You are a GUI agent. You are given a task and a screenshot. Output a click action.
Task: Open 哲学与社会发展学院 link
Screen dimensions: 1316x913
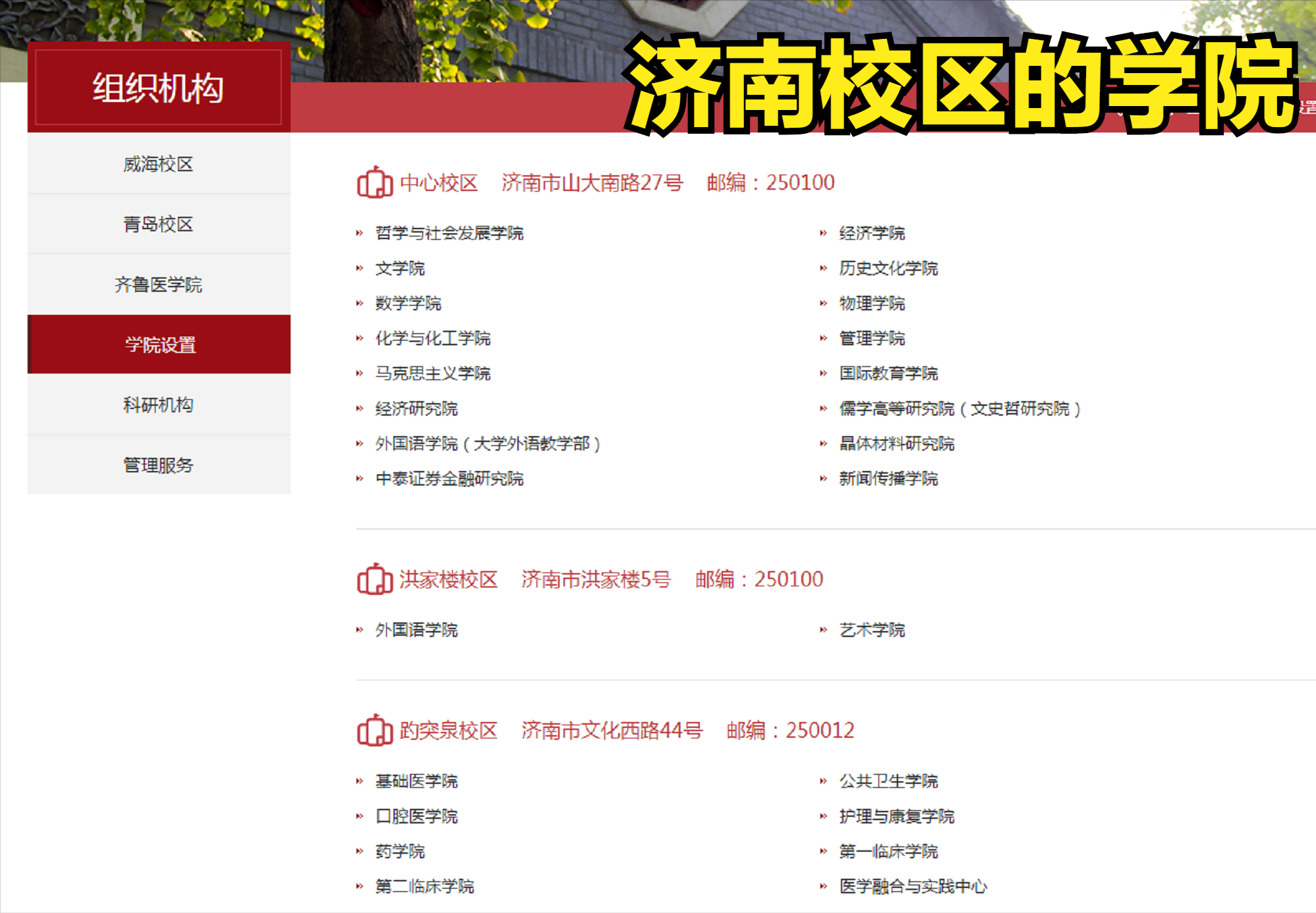pos(449,233)
